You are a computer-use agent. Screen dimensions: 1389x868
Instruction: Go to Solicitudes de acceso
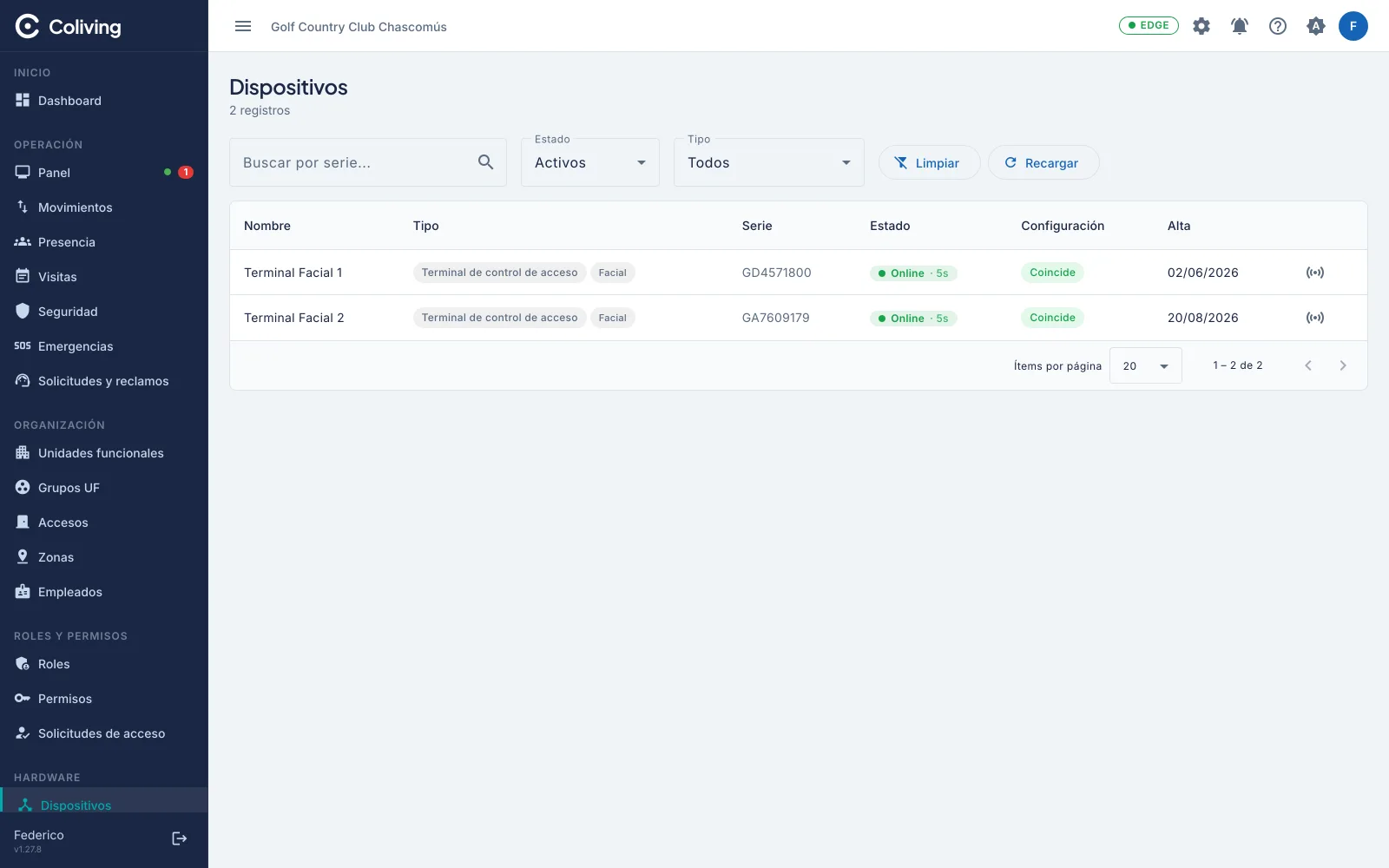pos(104,733)
